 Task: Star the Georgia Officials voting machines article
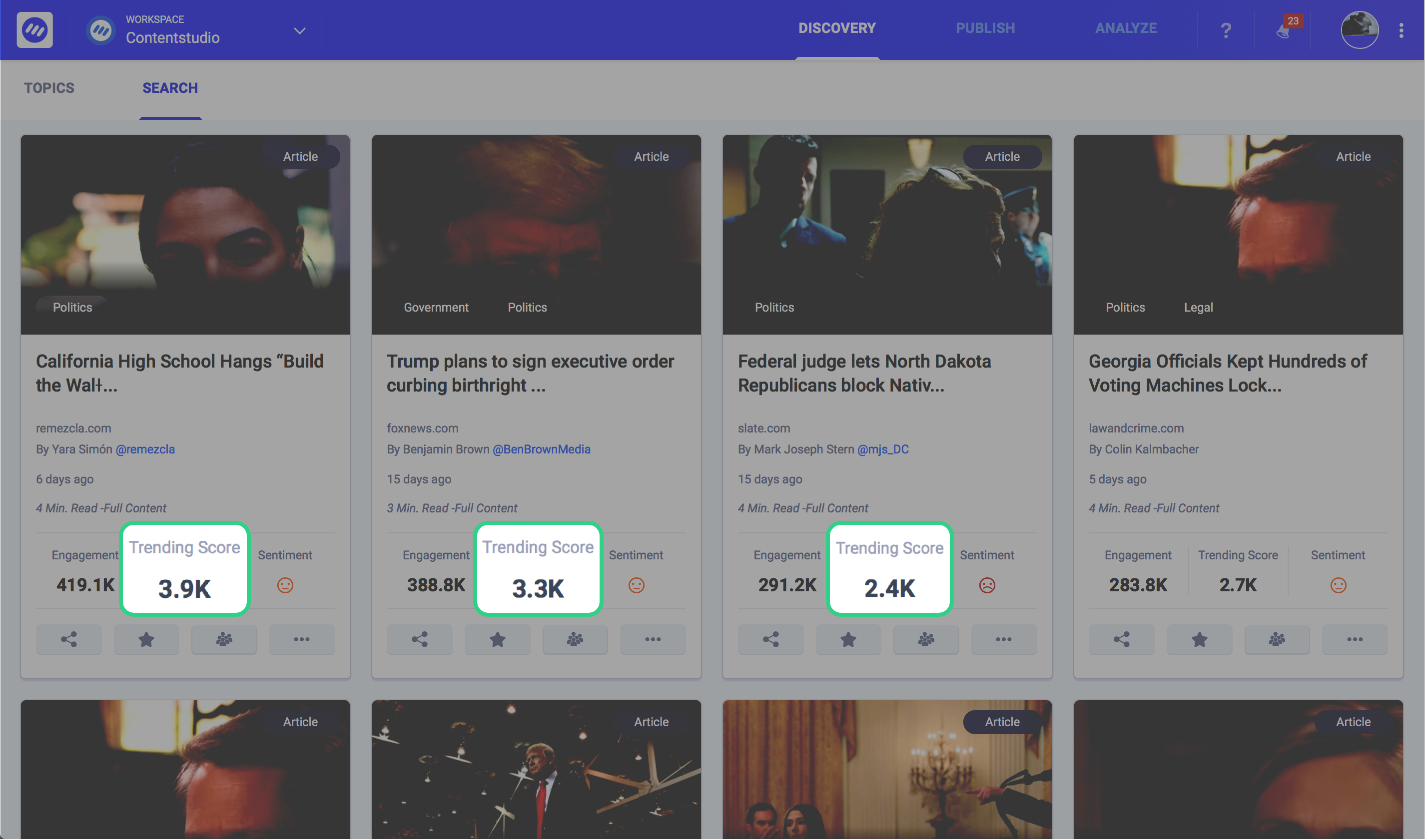pos(1200,640)
